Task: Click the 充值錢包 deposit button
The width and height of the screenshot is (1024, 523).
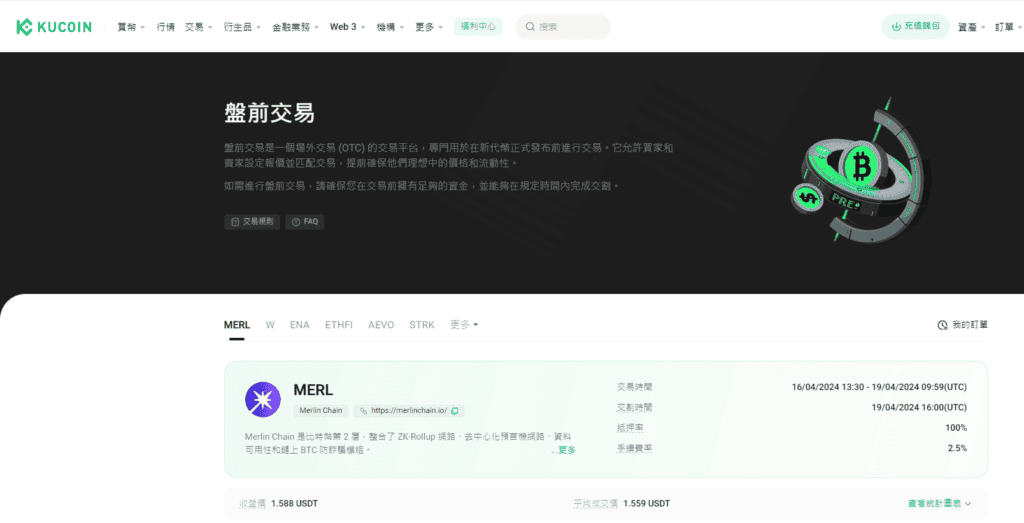Action: coord(915,27)
